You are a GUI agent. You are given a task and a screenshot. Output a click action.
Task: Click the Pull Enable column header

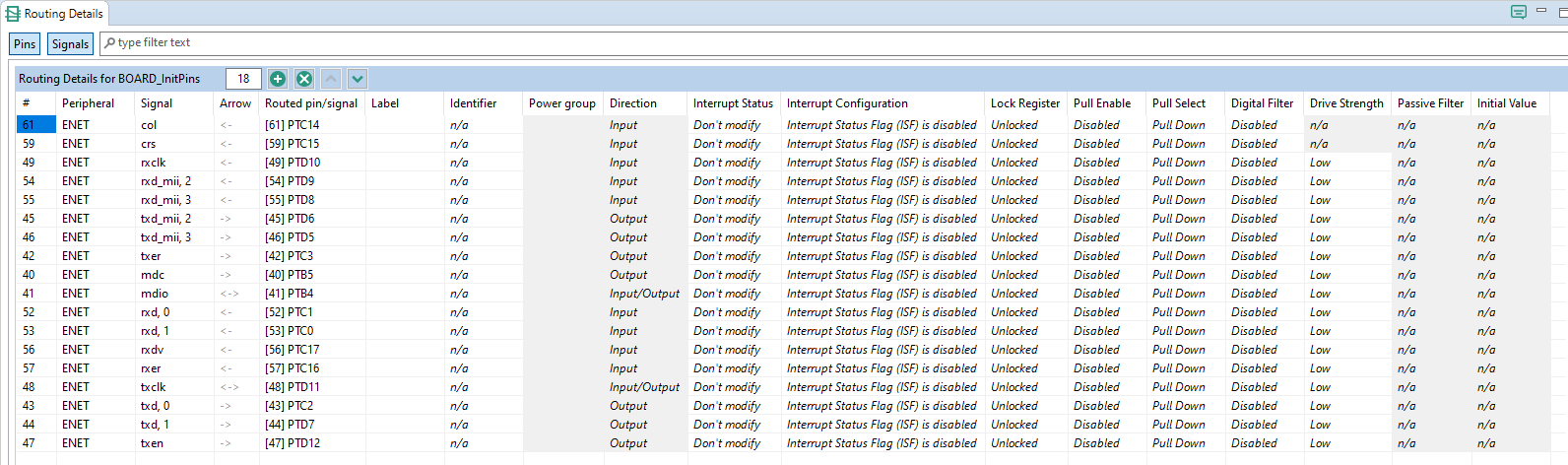(1107, 102)
